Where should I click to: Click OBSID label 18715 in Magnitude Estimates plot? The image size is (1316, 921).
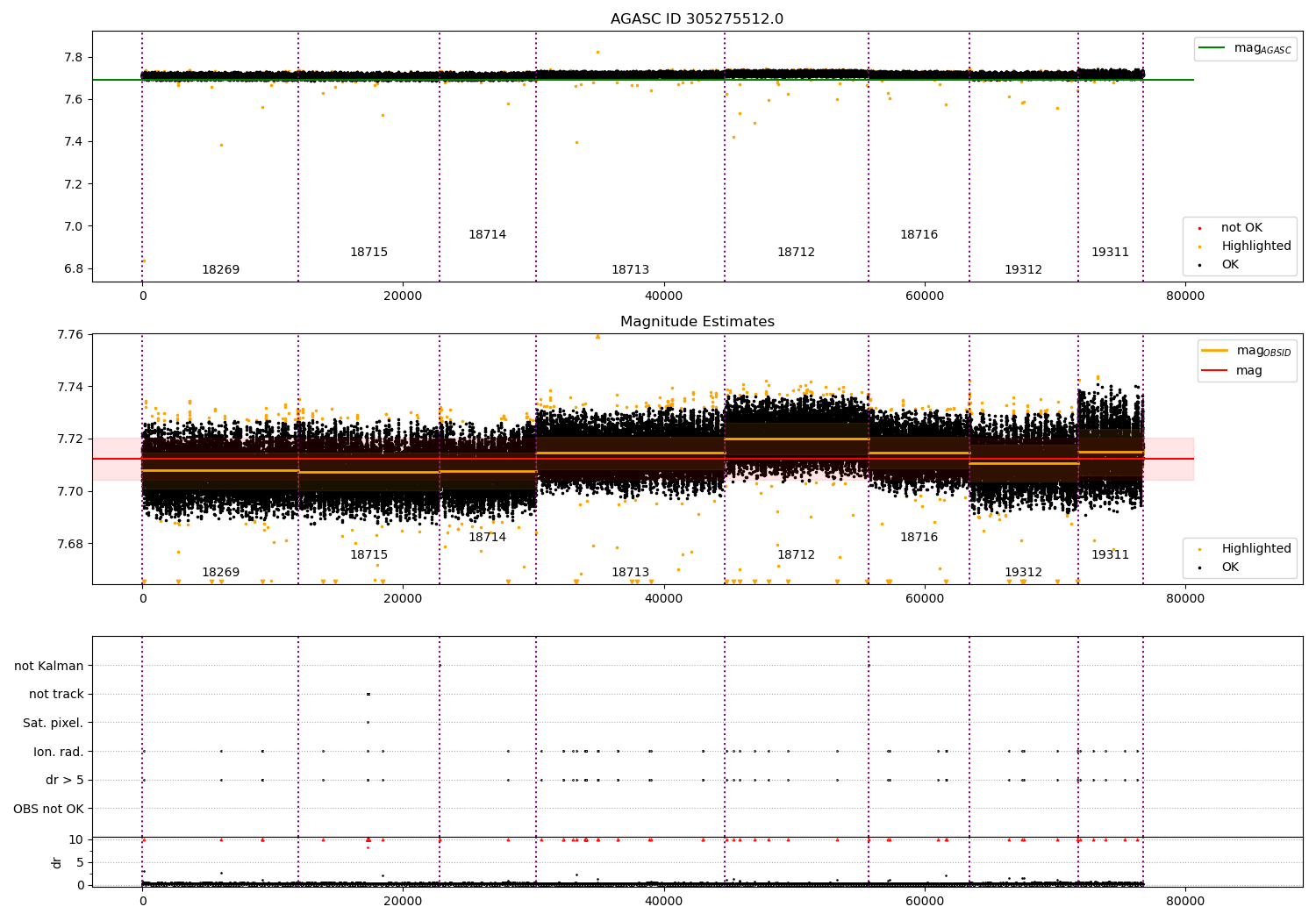tap(368, 555)
